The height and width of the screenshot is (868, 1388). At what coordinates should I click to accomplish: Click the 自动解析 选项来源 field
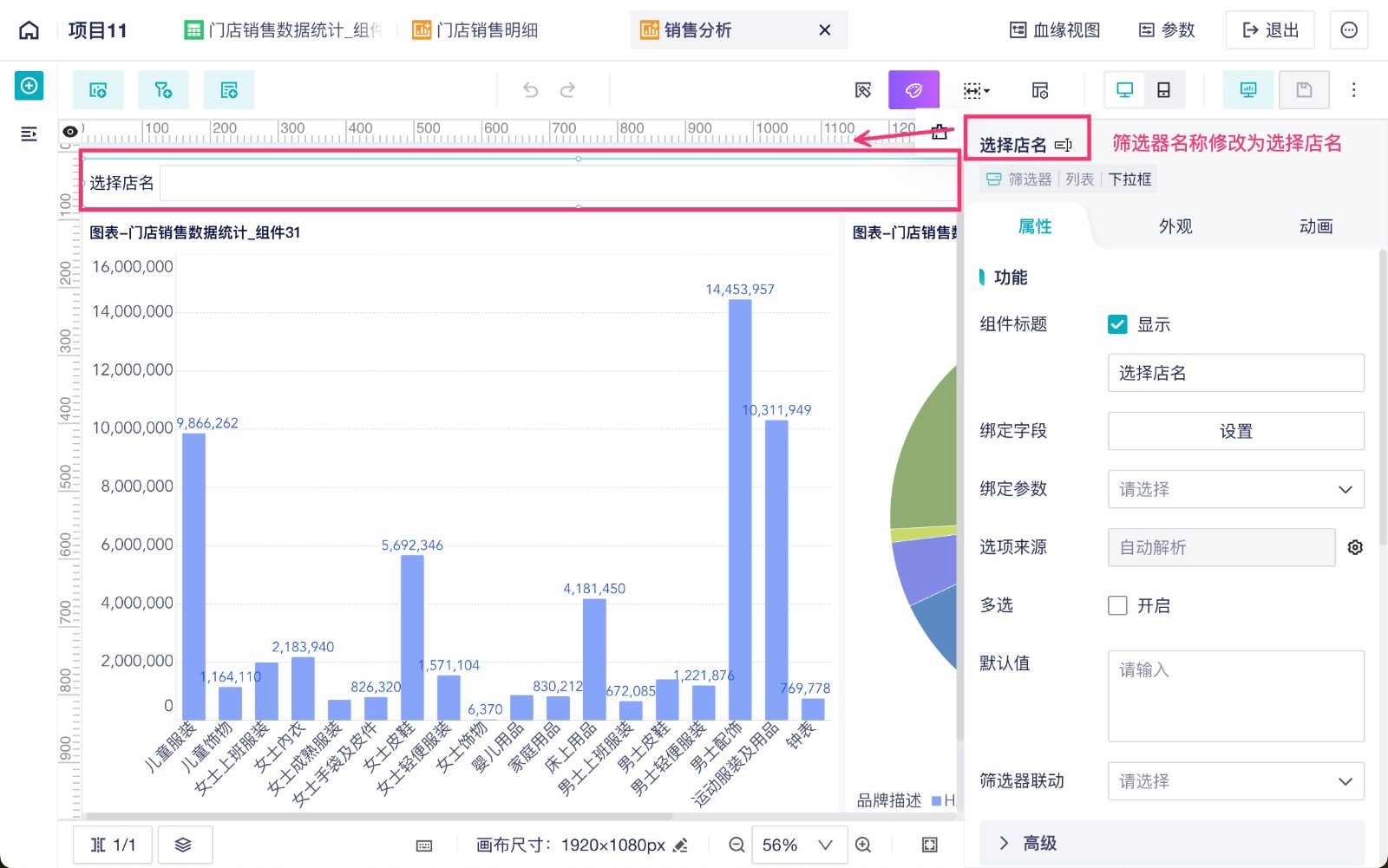tap(1221, 547)
